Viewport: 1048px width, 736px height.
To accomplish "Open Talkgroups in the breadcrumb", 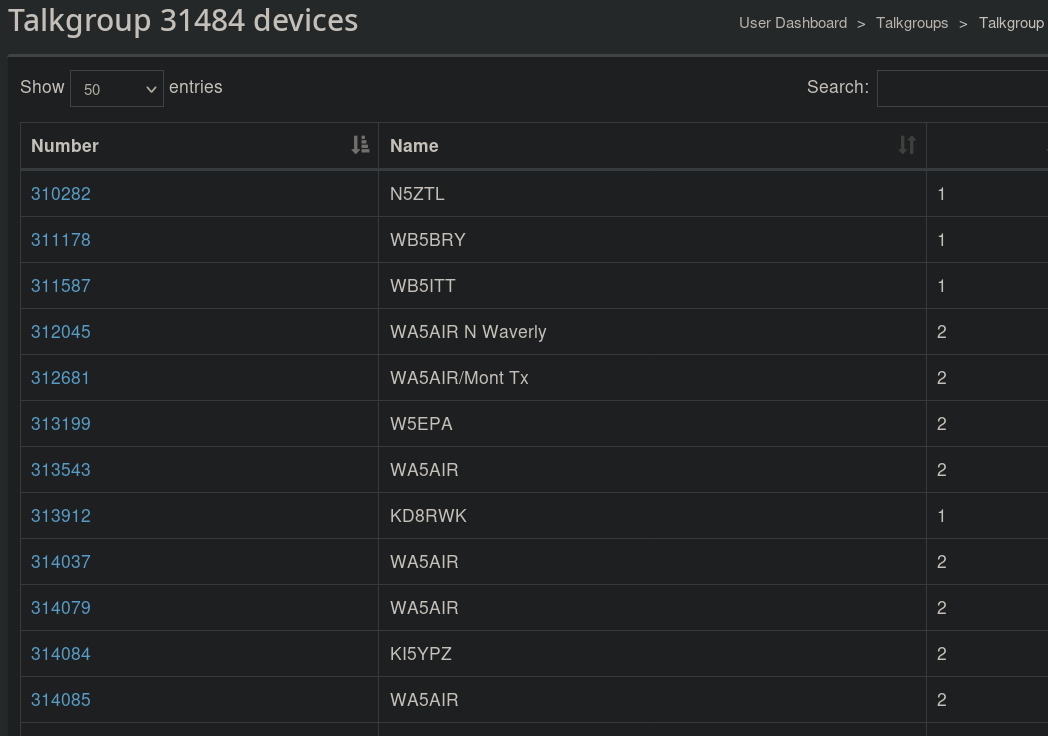I will [912, 23].
